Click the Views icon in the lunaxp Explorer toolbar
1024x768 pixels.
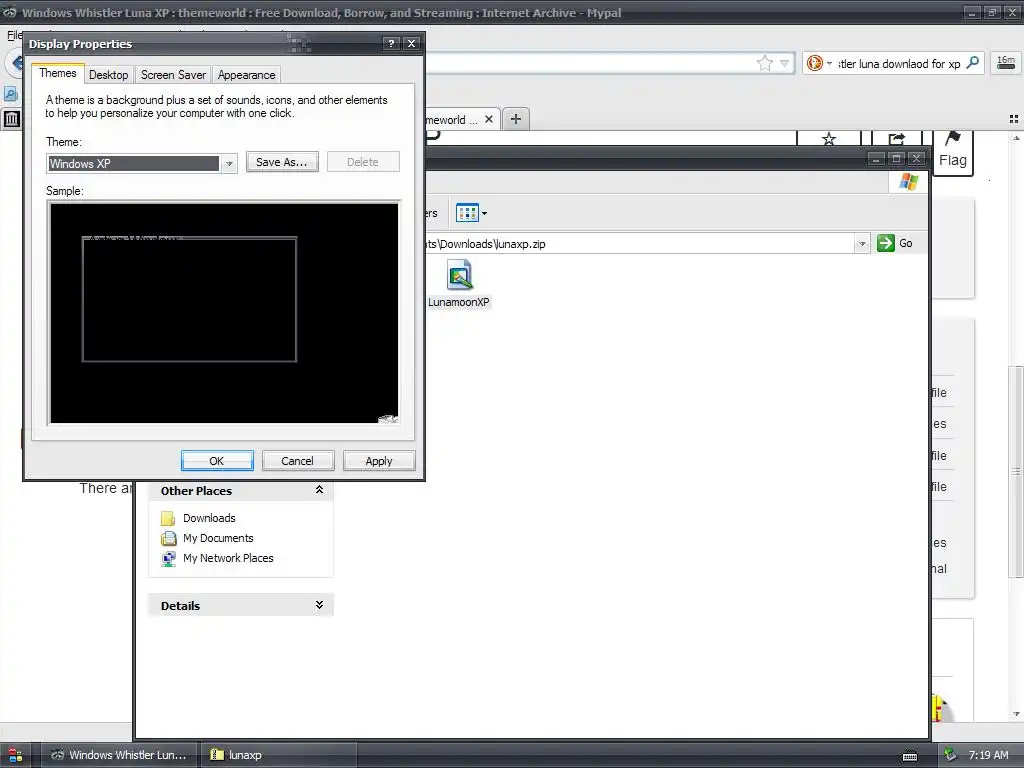click(x=467, y=213)
